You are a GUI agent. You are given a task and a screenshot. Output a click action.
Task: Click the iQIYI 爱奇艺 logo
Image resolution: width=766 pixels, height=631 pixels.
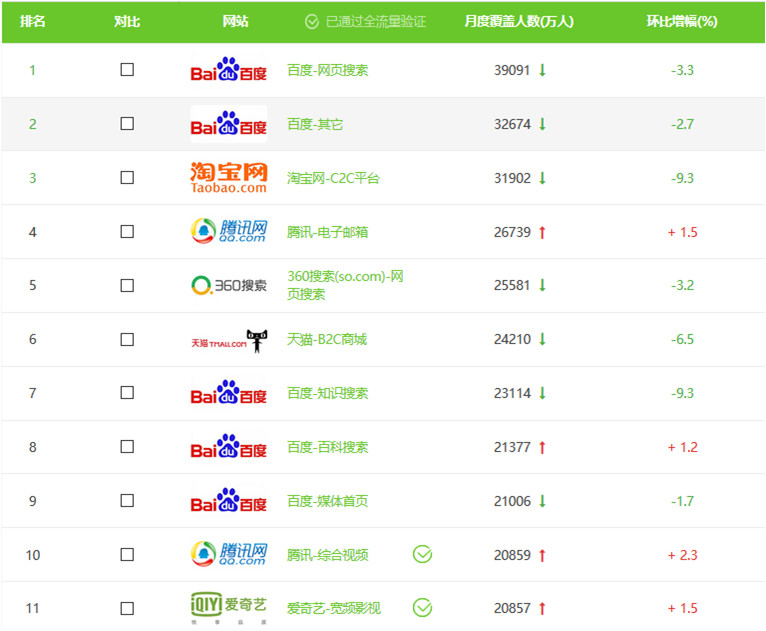point(229,608)
